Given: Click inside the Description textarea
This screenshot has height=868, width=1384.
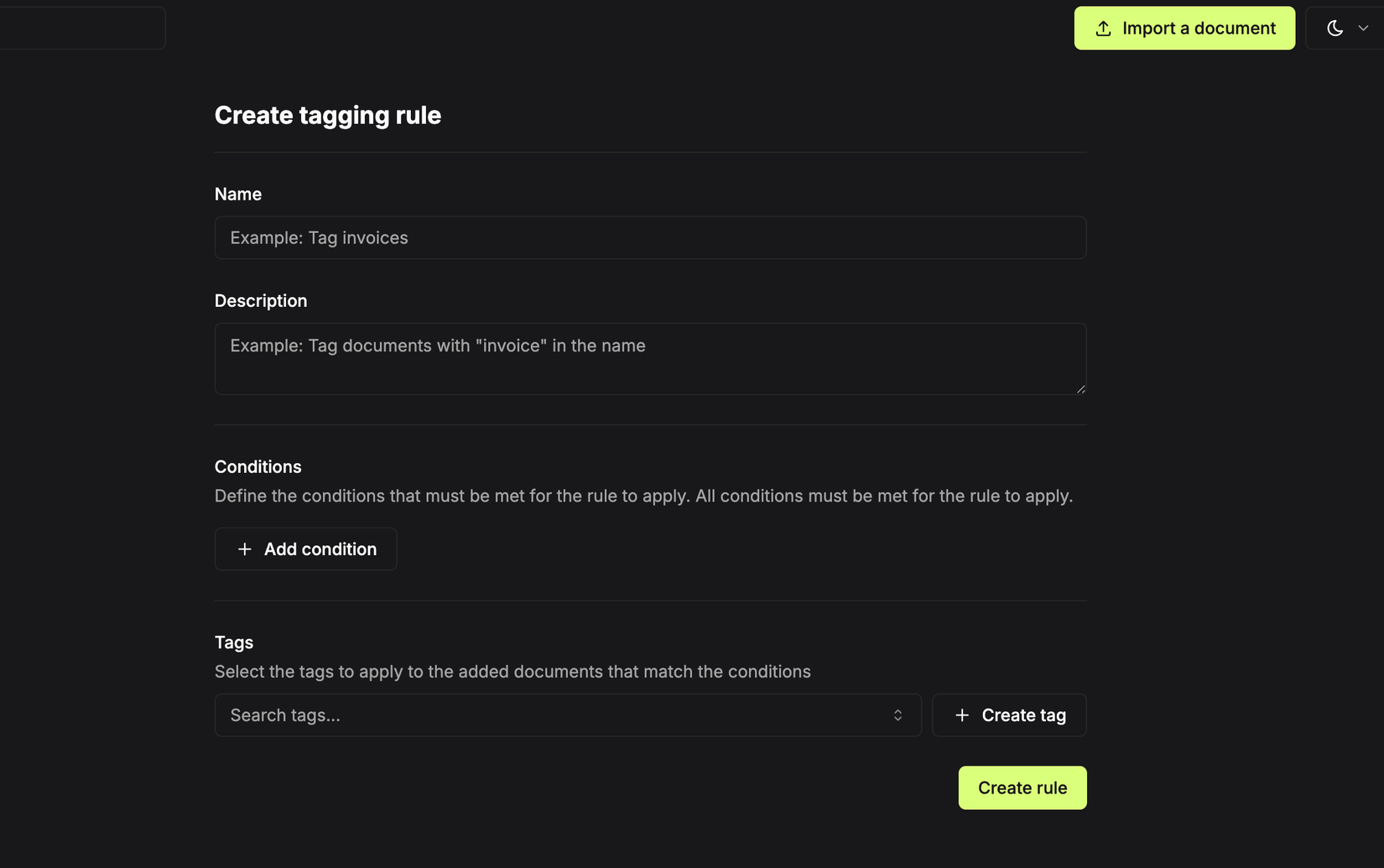Looking at the screenshot, I should tap(650, 358).
